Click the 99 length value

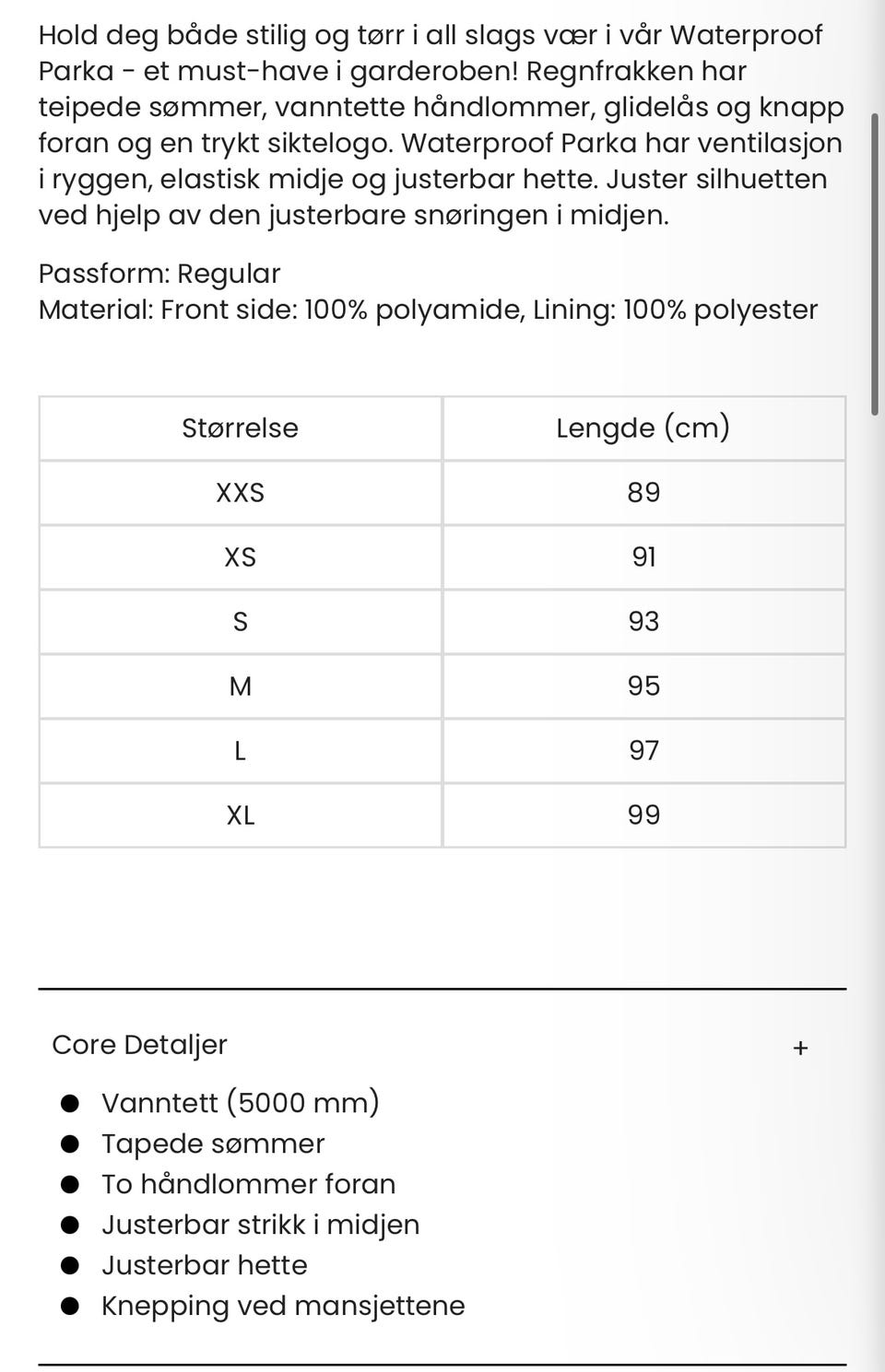click(x=643, y=815)
